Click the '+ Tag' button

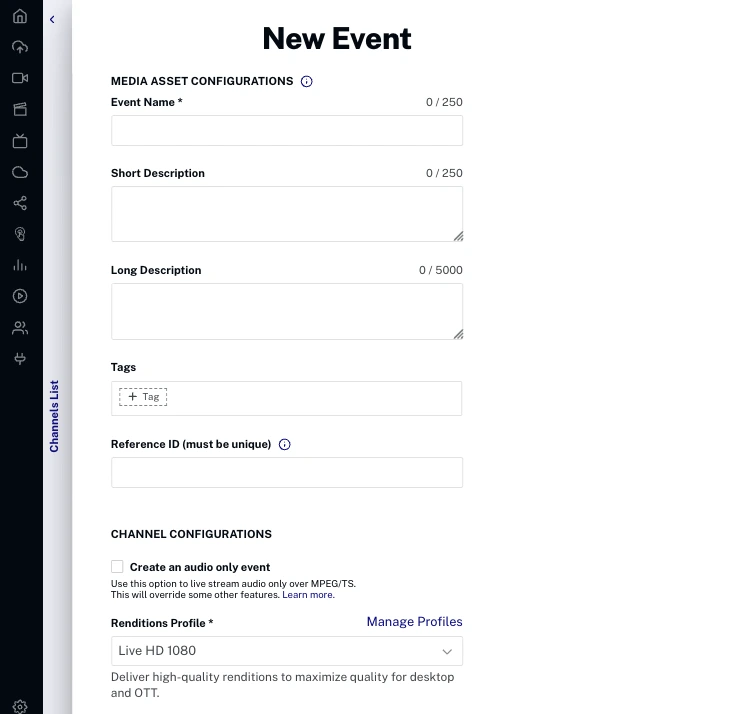(x=143, y=397)
